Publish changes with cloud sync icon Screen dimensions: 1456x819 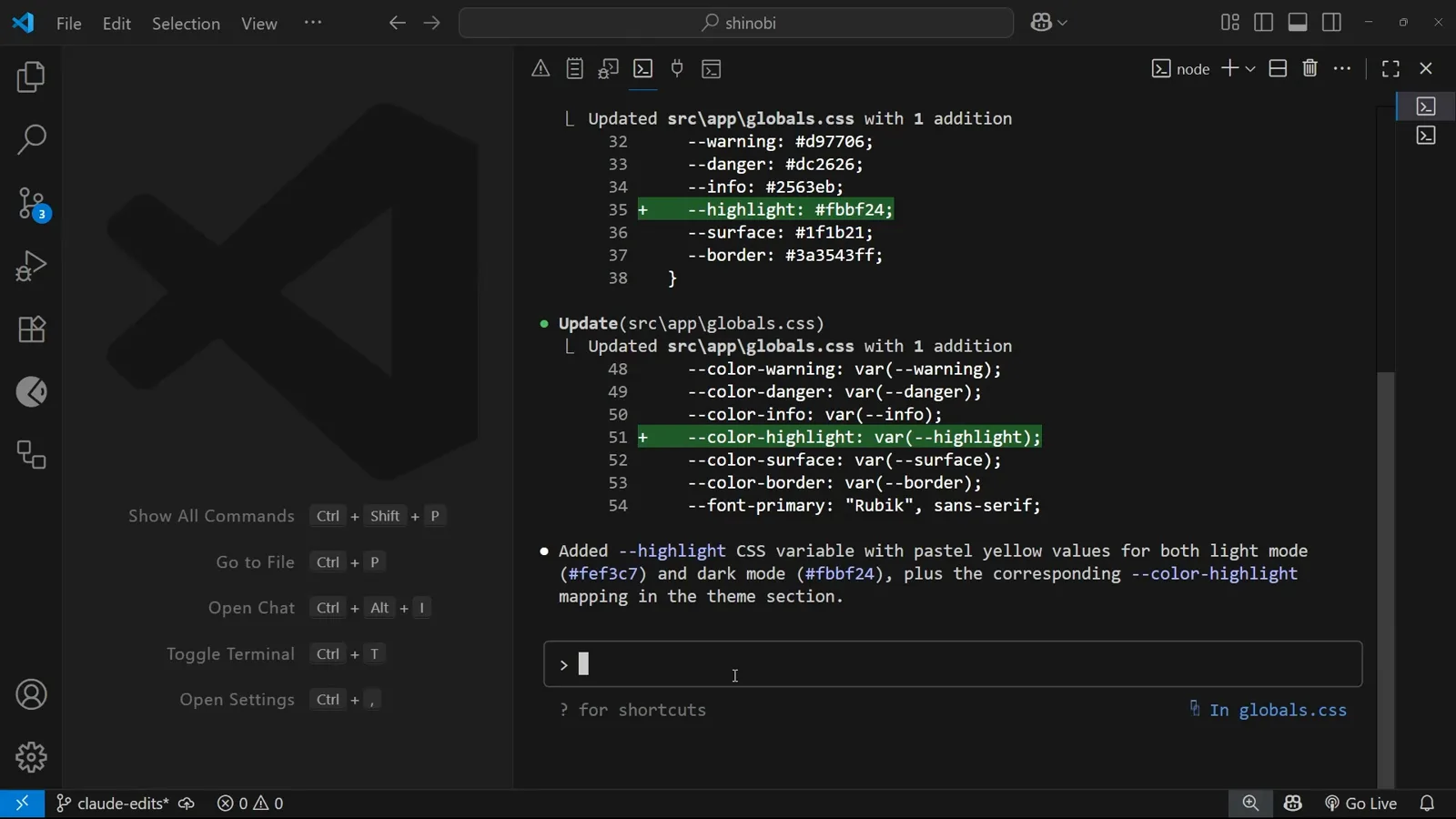187,804
